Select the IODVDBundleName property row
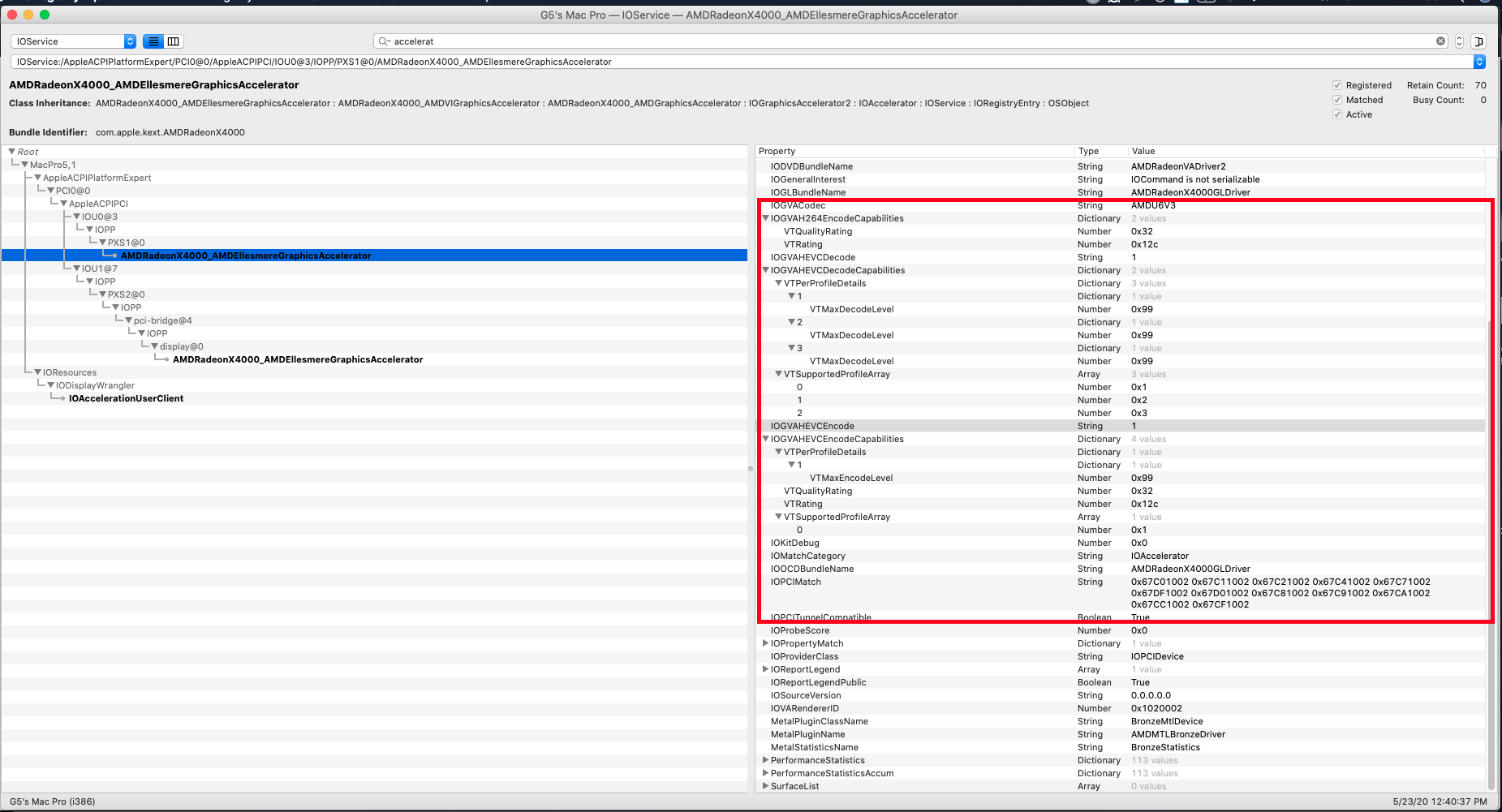The image size is (1502, 812). [1121, 166]
